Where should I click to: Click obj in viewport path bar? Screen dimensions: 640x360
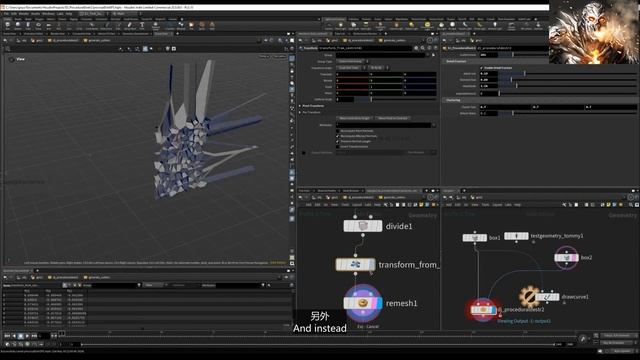(x=24, y=40)
